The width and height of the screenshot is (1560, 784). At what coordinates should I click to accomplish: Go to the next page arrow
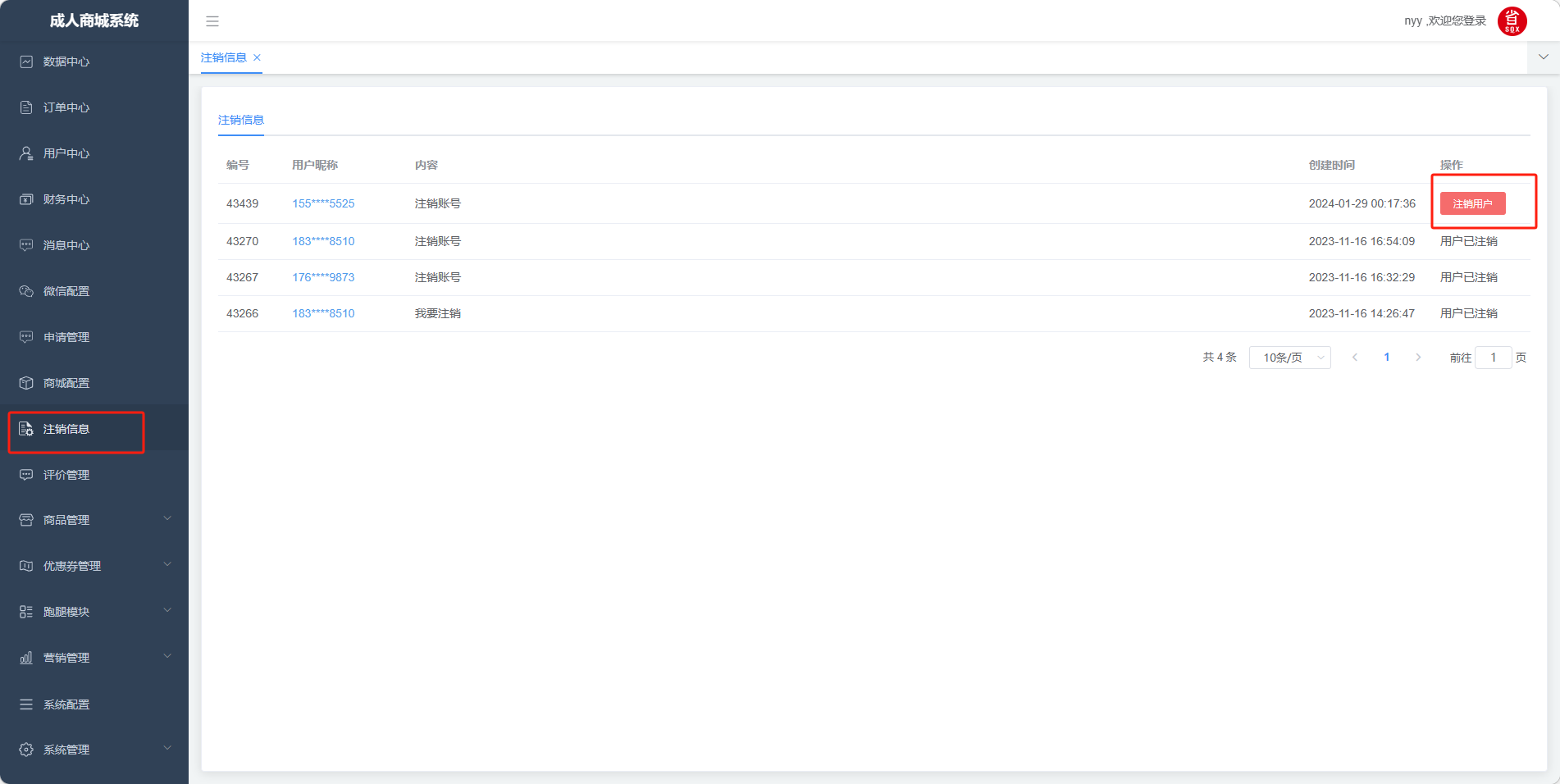tap(1418, 358)
